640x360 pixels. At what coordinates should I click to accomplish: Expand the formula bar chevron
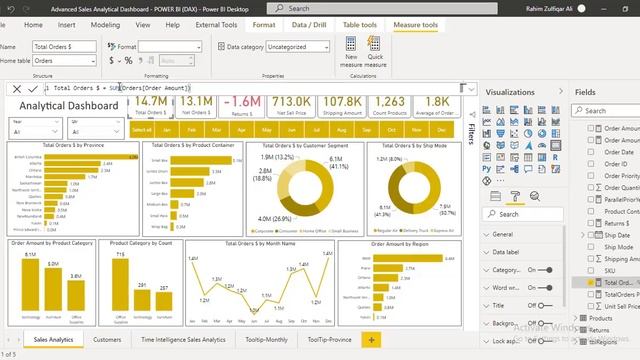(x=472, y=89)
